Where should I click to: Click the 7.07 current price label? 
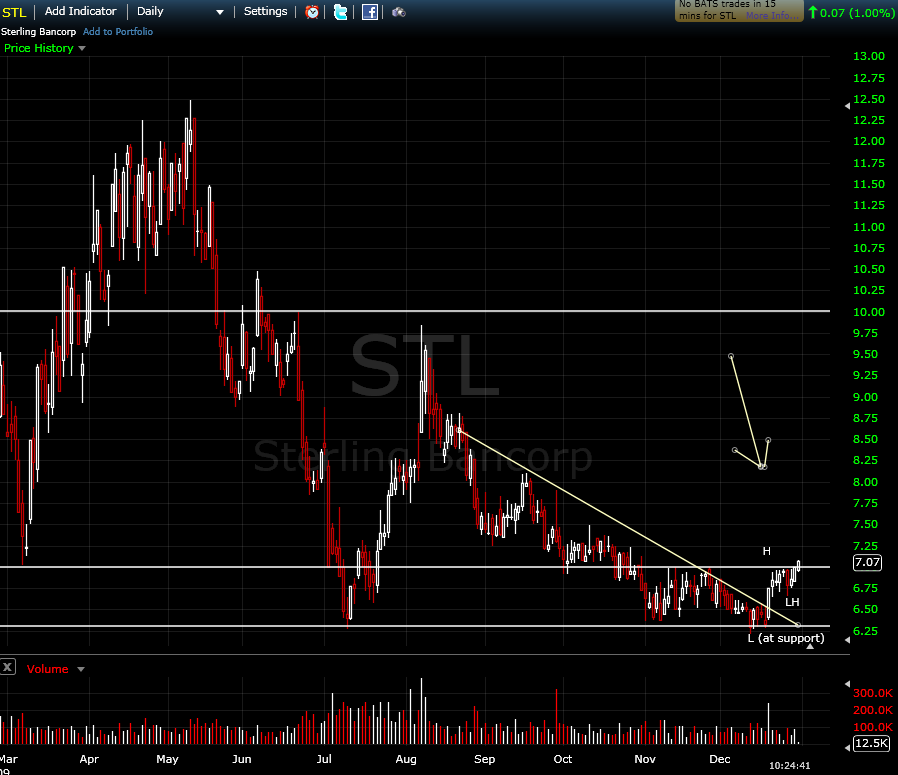pos(867,562)
